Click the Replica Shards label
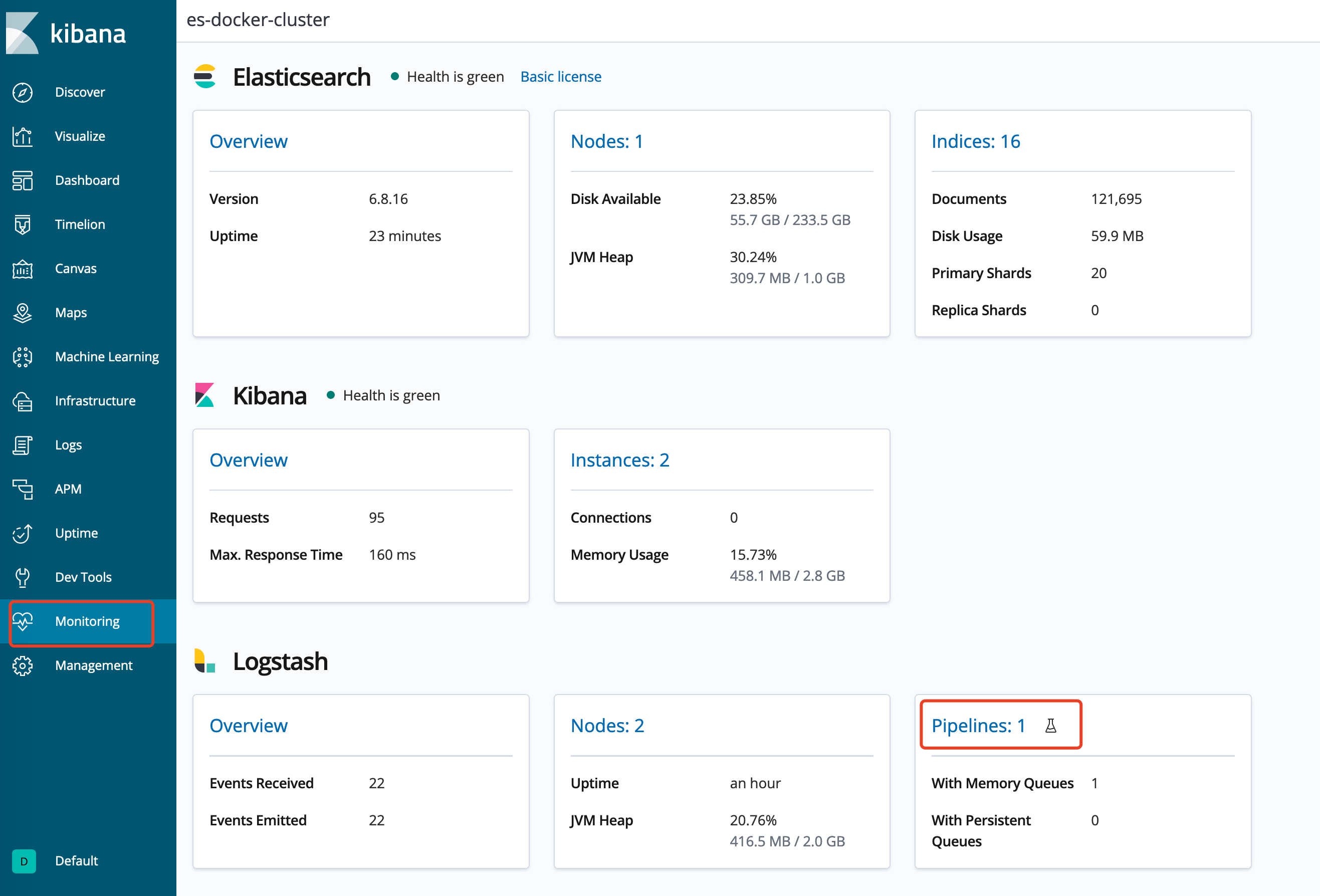The image size is (1320, 896). 979,311
